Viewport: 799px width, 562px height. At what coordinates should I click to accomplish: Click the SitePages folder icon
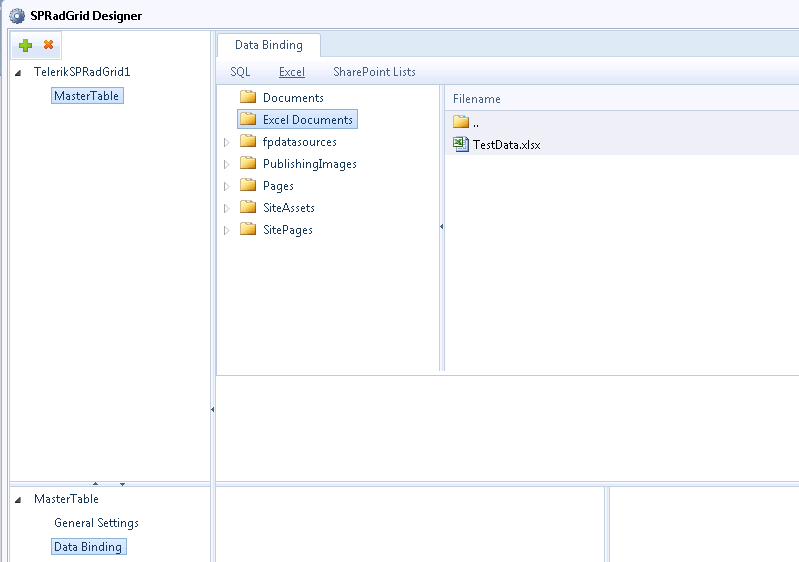click(x=248, y=229)
